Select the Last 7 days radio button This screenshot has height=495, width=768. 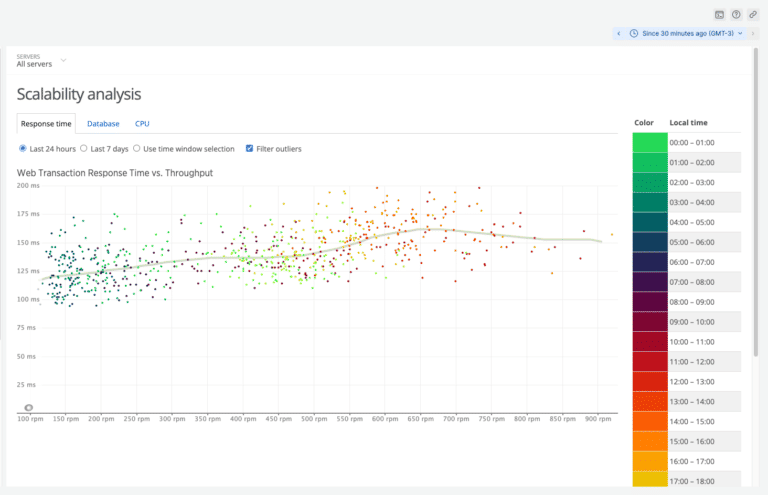84,148
